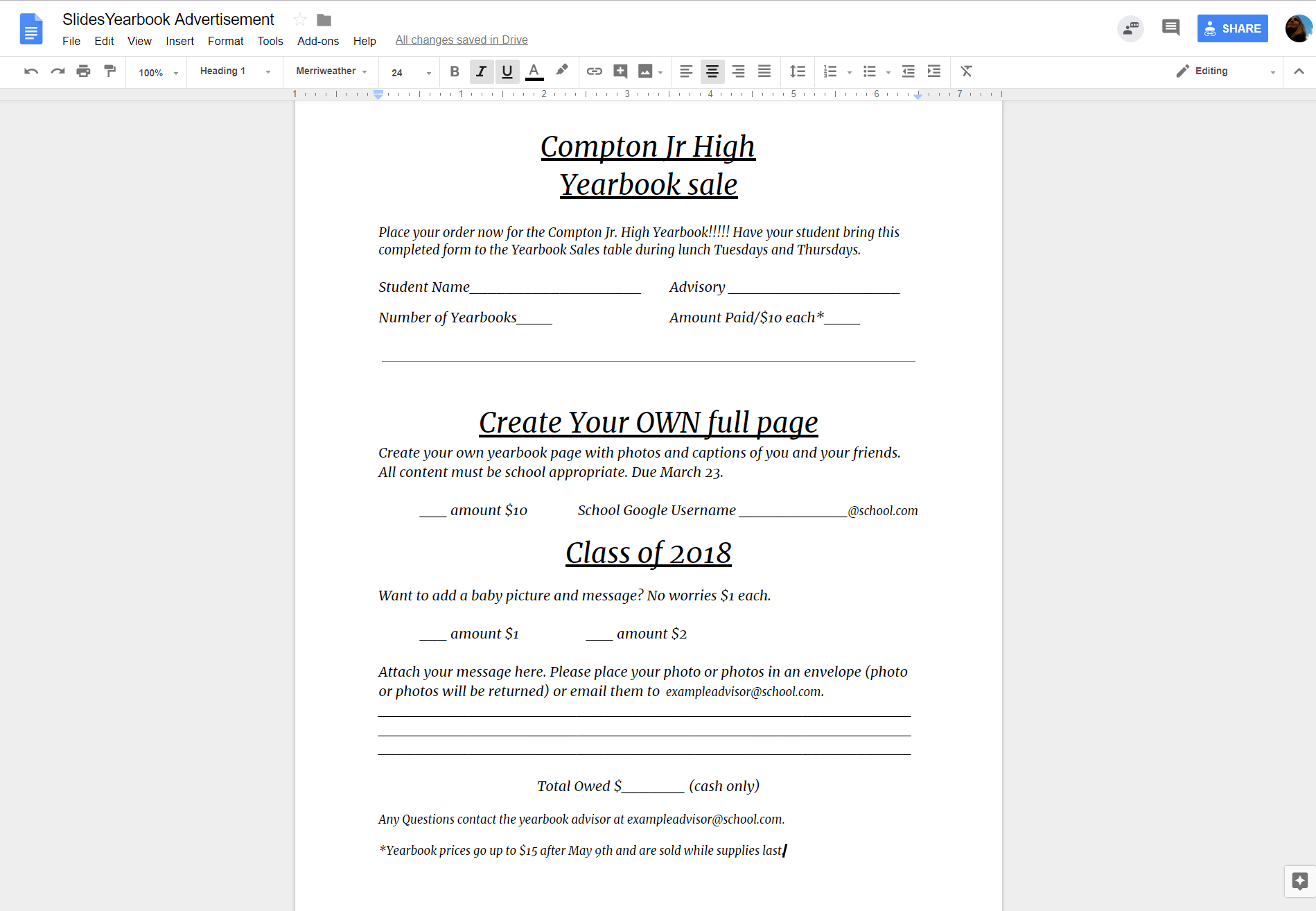This screenshot has width=1316, height=911.
Task: Toggle italic formatting
Action: [481, 71]
